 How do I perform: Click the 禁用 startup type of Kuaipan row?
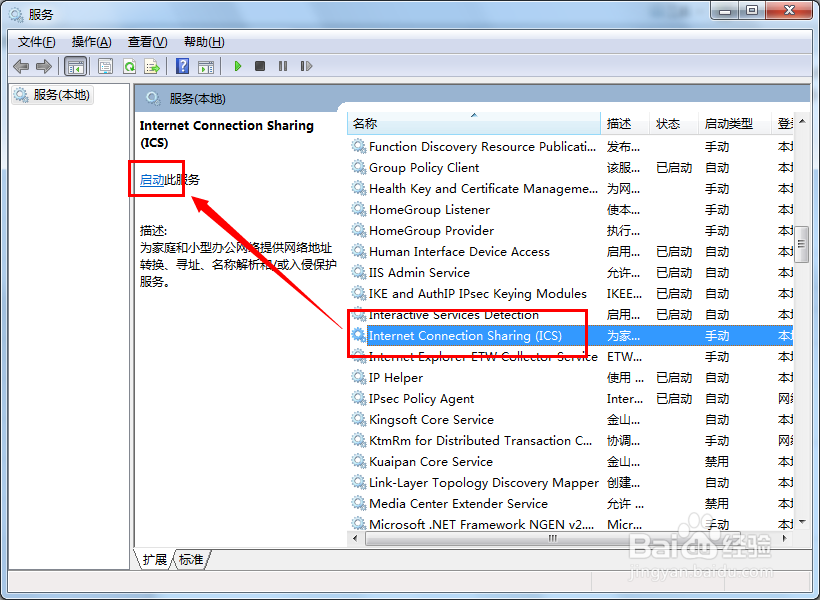[717, 461]
